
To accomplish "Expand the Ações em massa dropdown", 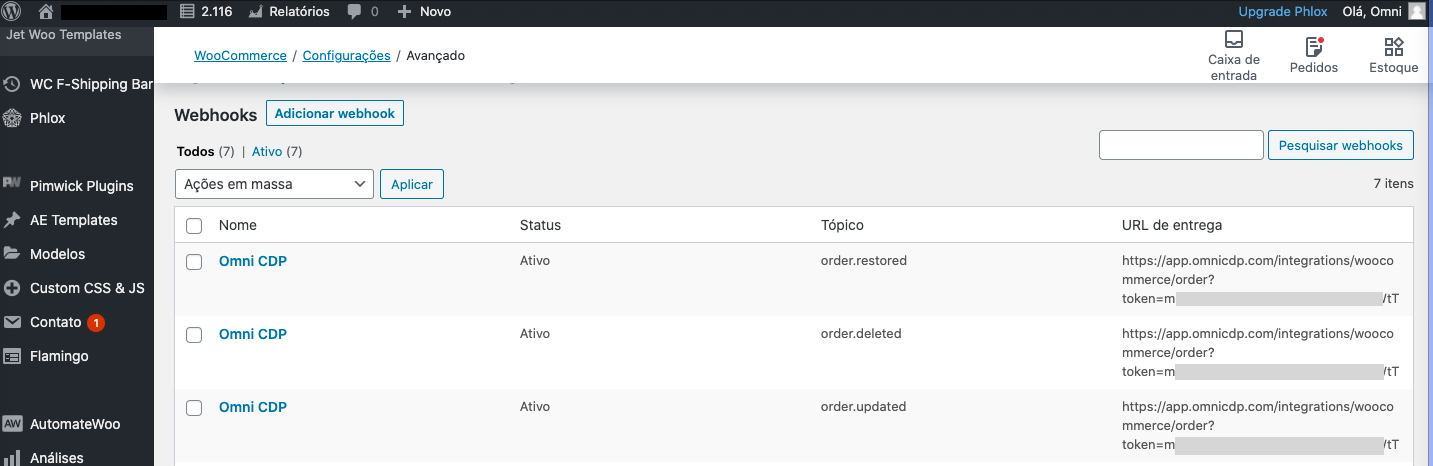I will pyautogui.click(x=274, y=184).
